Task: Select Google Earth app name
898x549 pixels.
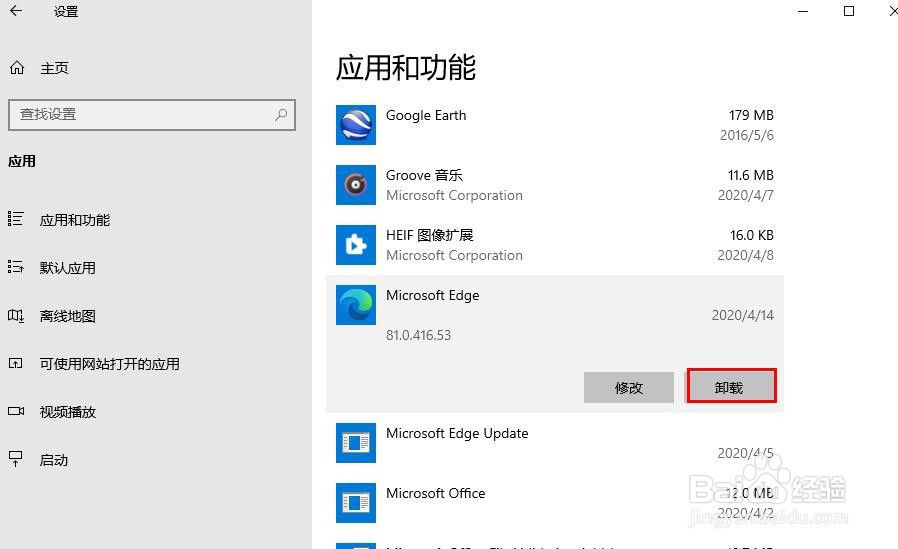Action: pos(426,116)
